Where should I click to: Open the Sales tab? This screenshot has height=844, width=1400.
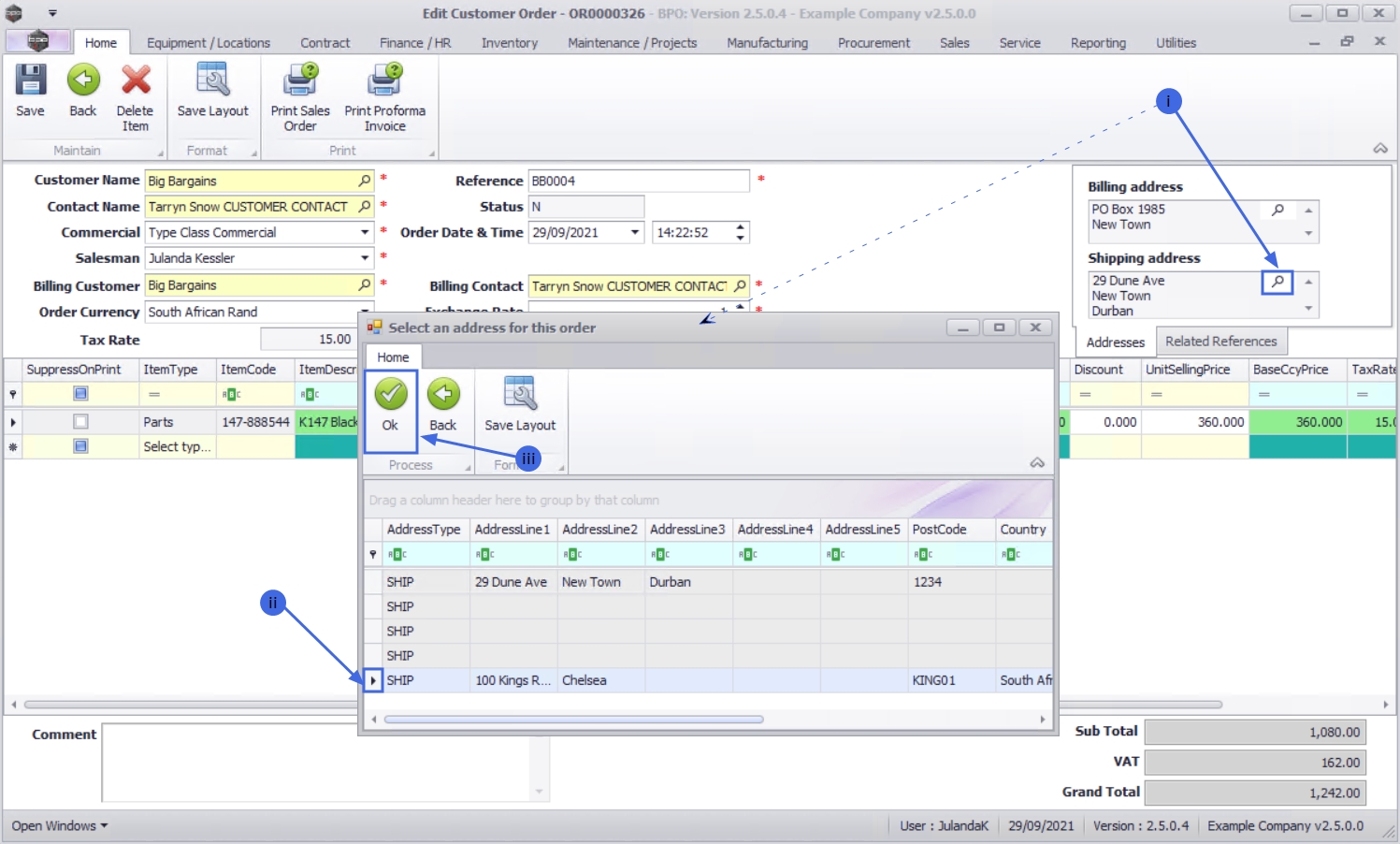pos(955,43)
